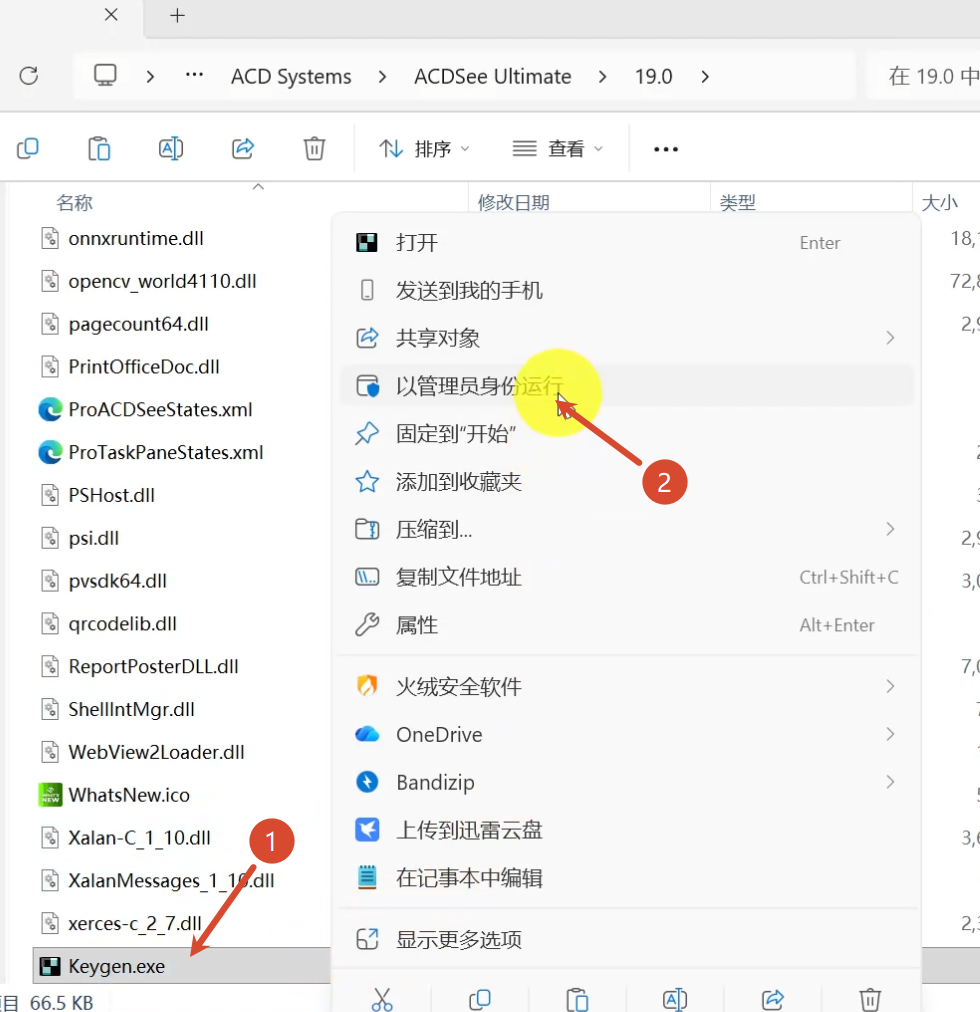Expand the chevron after 19.0 in the breadcrumb
Viewport: 980px width, 1012px height.
[705, 77]
